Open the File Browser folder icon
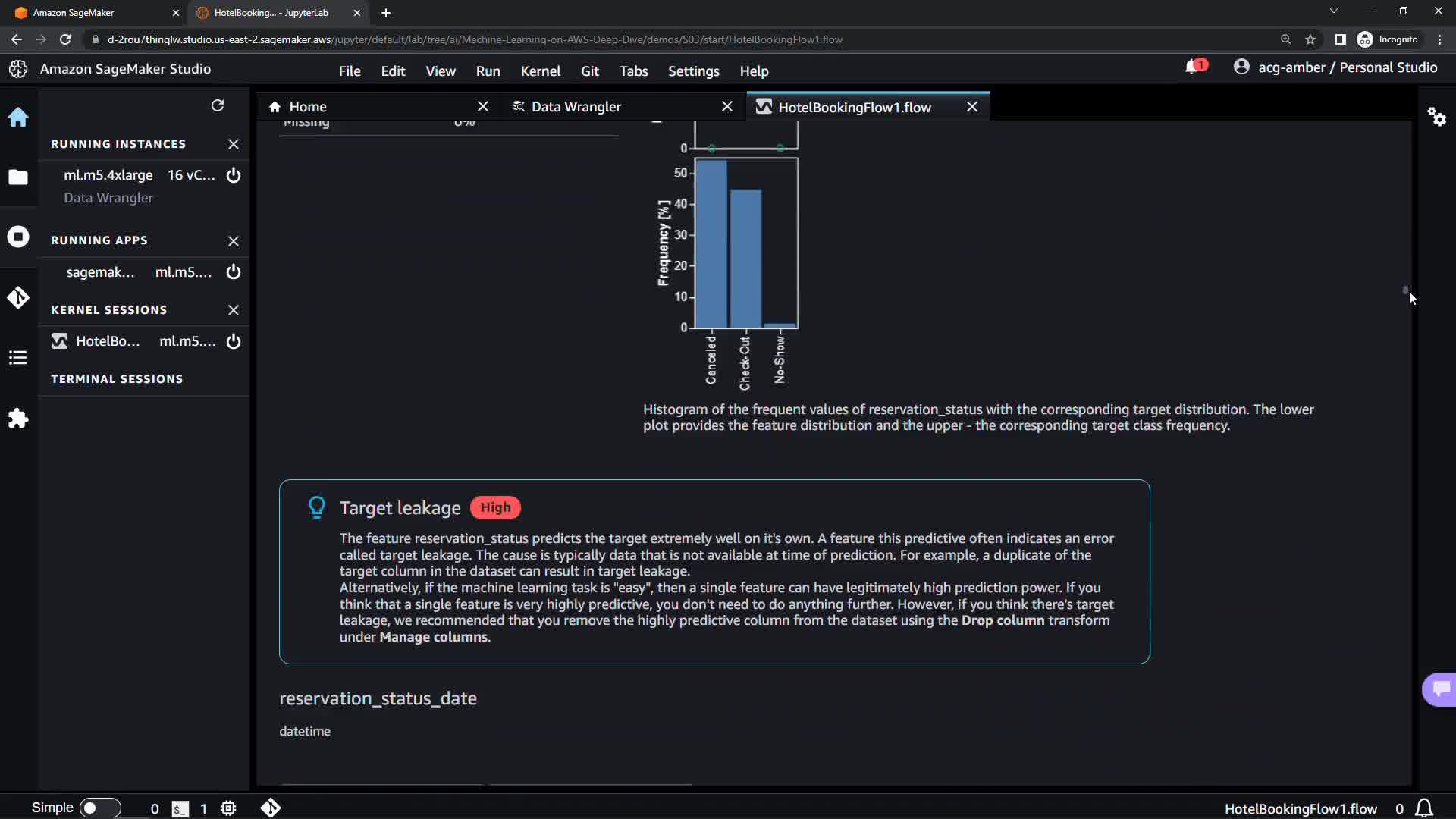 click(x=18, y=177)
